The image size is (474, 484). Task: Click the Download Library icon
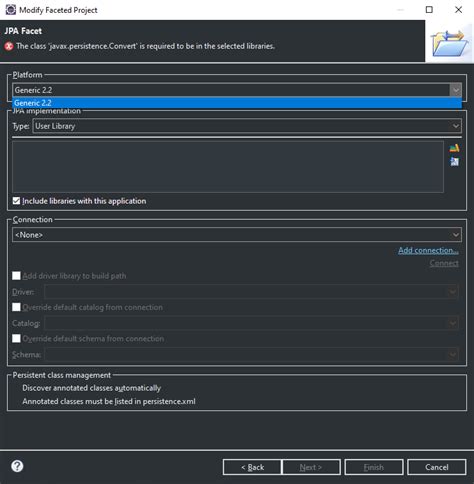point(454,162)
